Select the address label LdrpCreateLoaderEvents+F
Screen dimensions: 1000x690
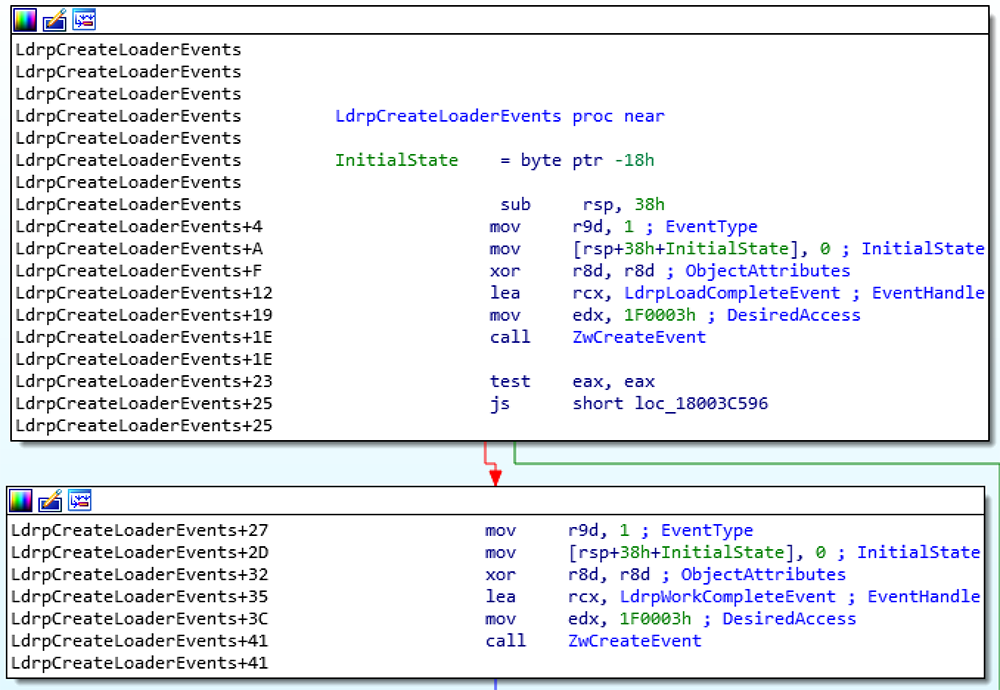[139, 271]
